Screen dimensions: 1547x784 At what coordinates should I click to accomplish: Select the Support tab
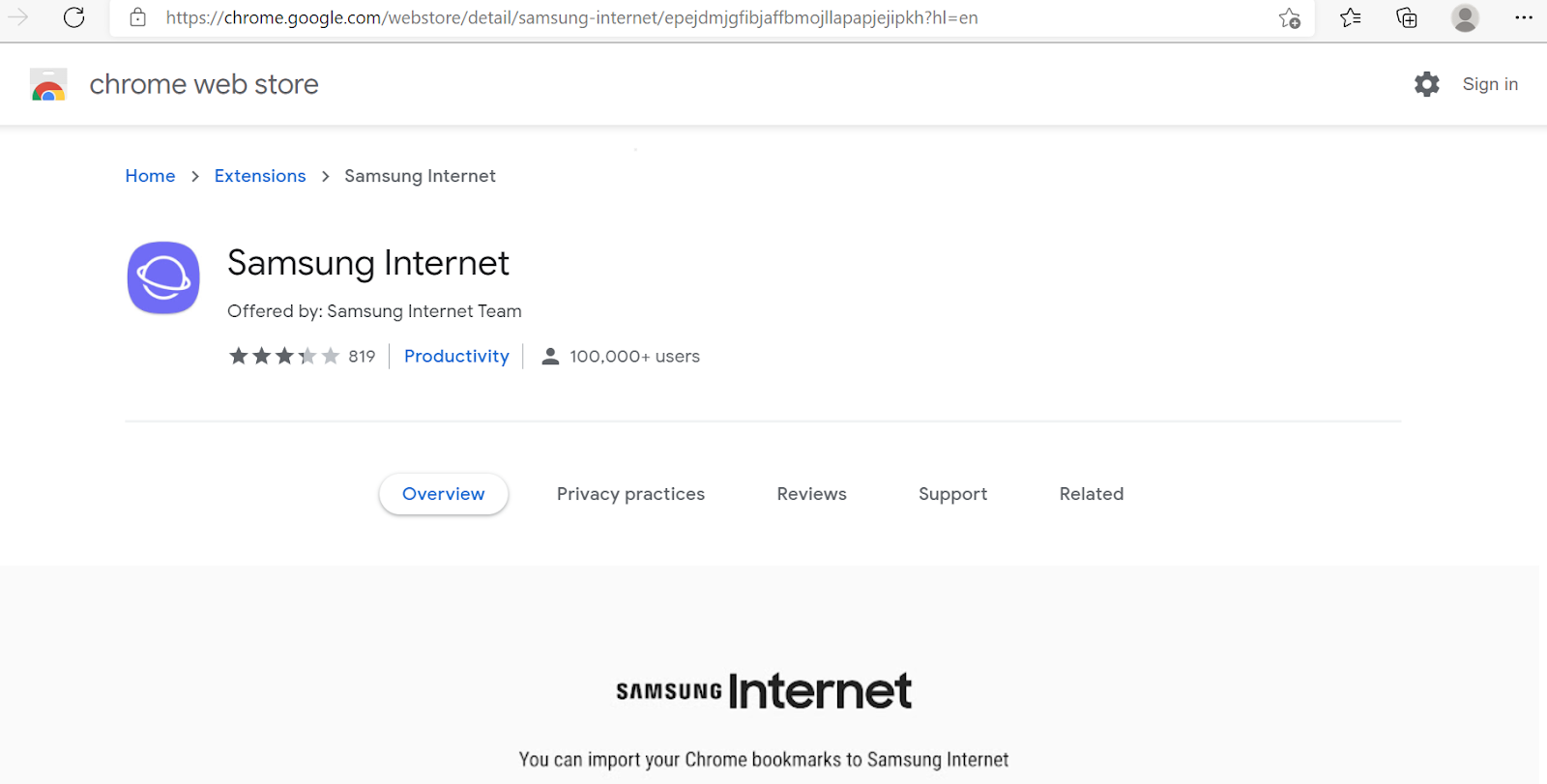952,494
